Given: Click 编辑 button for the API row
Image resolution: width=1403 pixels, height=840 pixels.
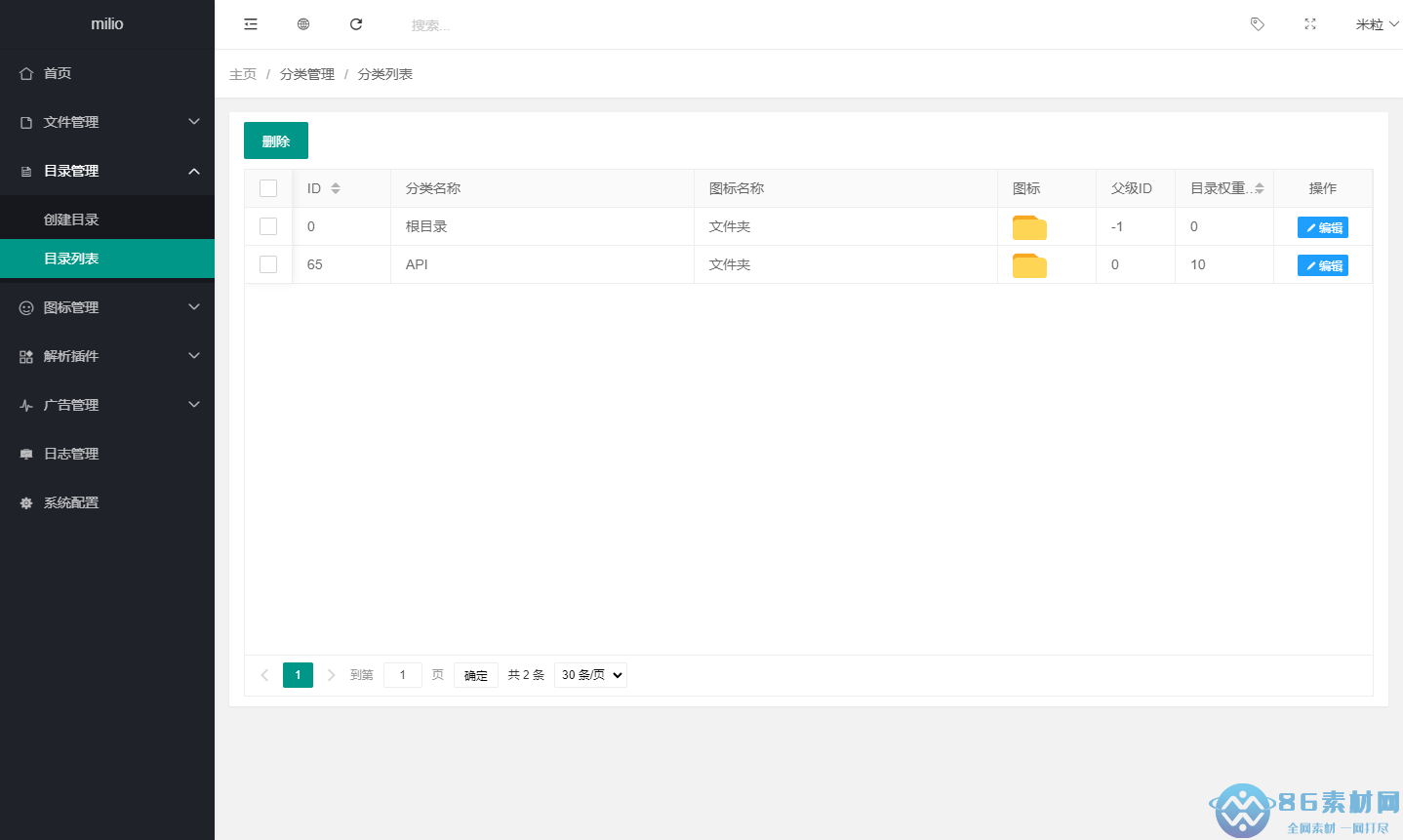Looking at the screenshot, I should [x=1322, y=265].
